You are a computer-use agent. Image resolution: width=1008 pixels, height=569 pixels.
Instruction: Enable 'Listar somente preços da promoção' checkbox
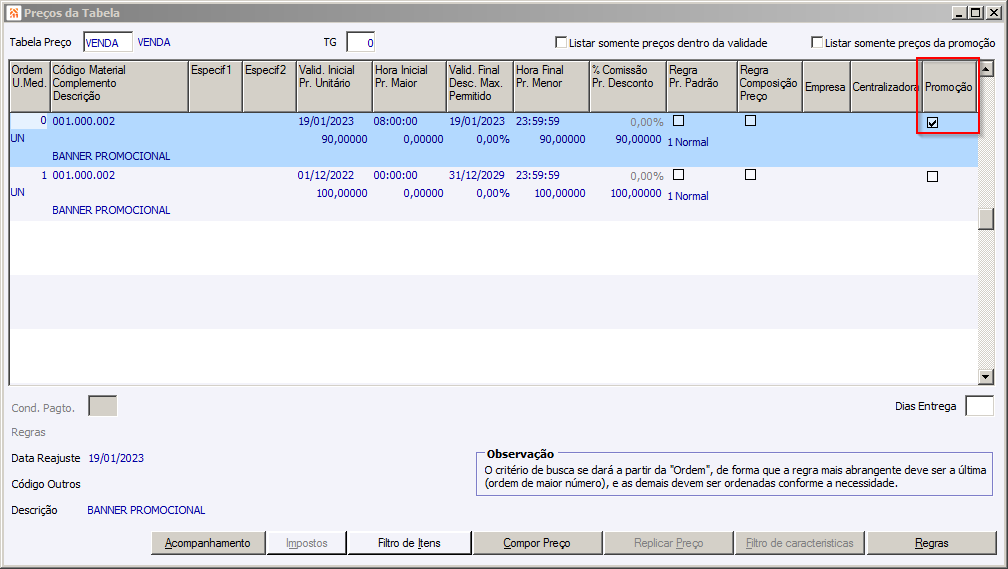(x=817, y=43)
